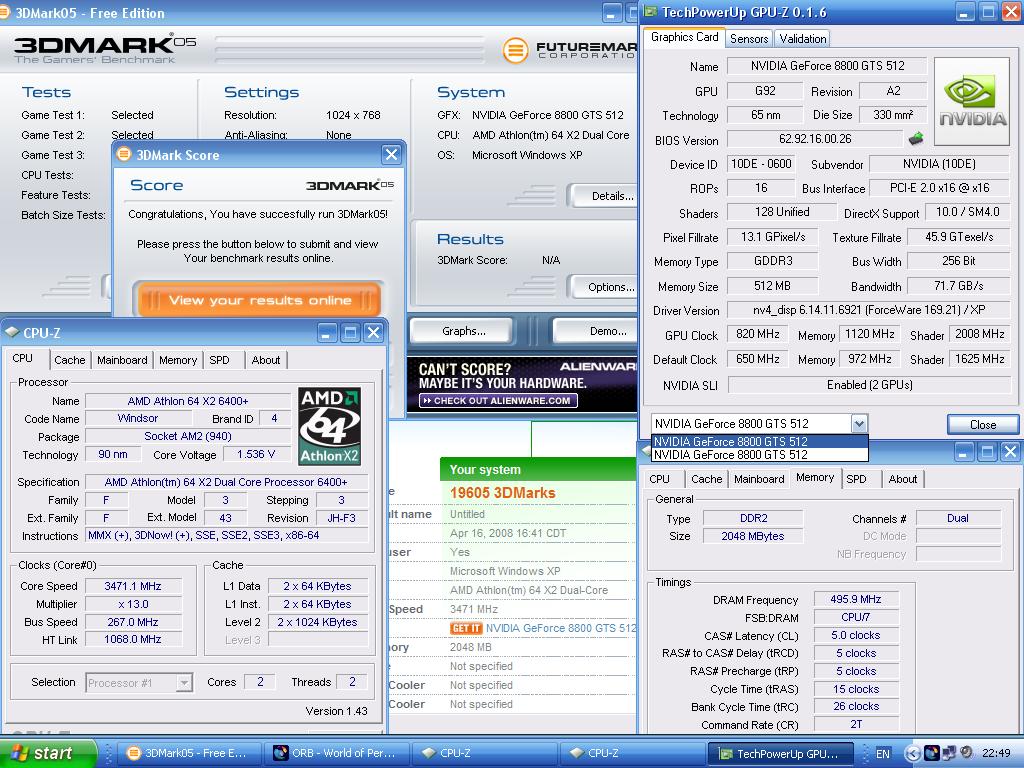Screen dimensions: 1024x768
Task: Click the Close button in GPU-Z
Action: coord(983,424)
